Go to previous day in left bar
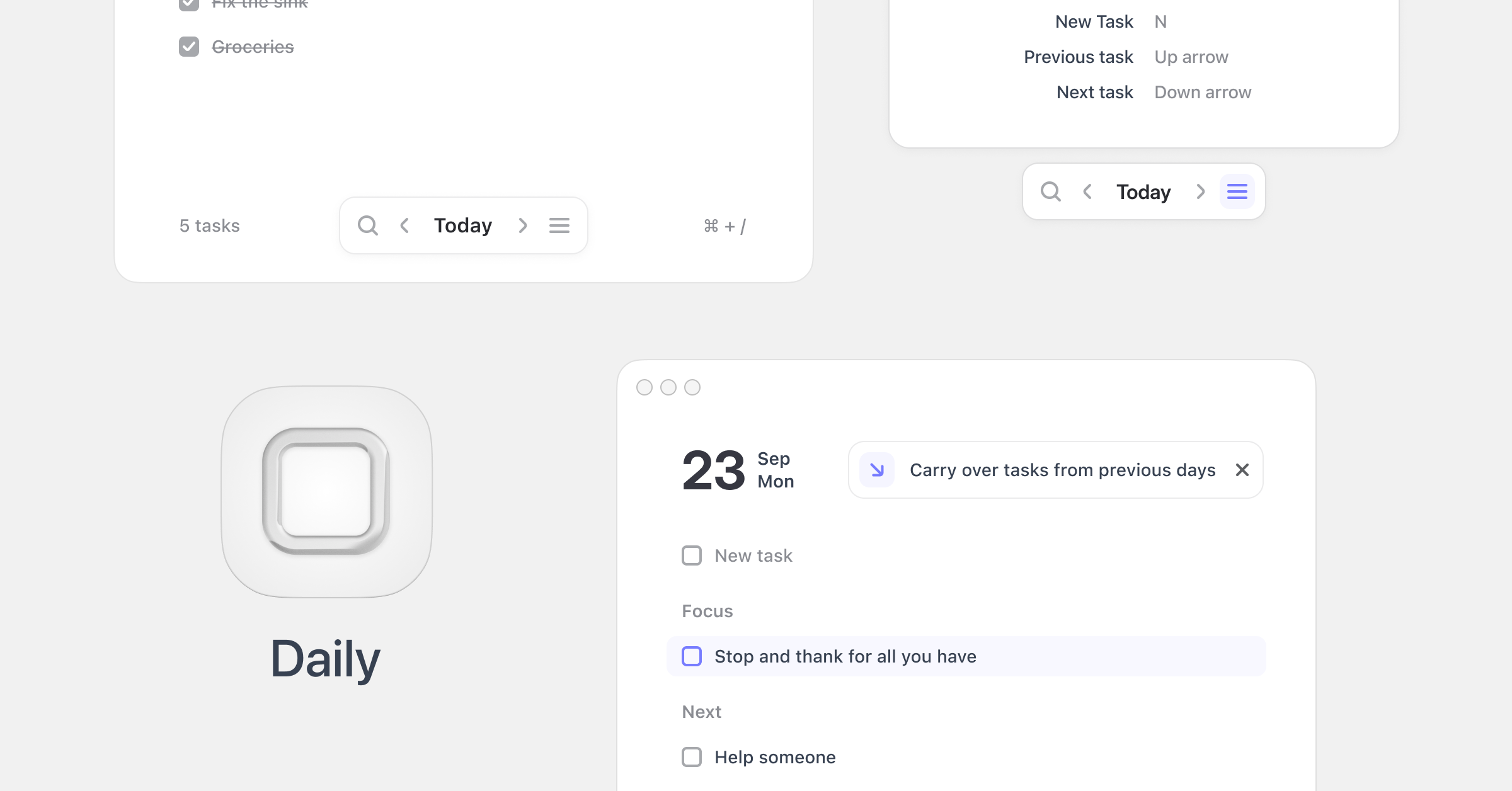The height and width of the screenshot is (791, 1512). pyautogui.click(x=404, y=225)
